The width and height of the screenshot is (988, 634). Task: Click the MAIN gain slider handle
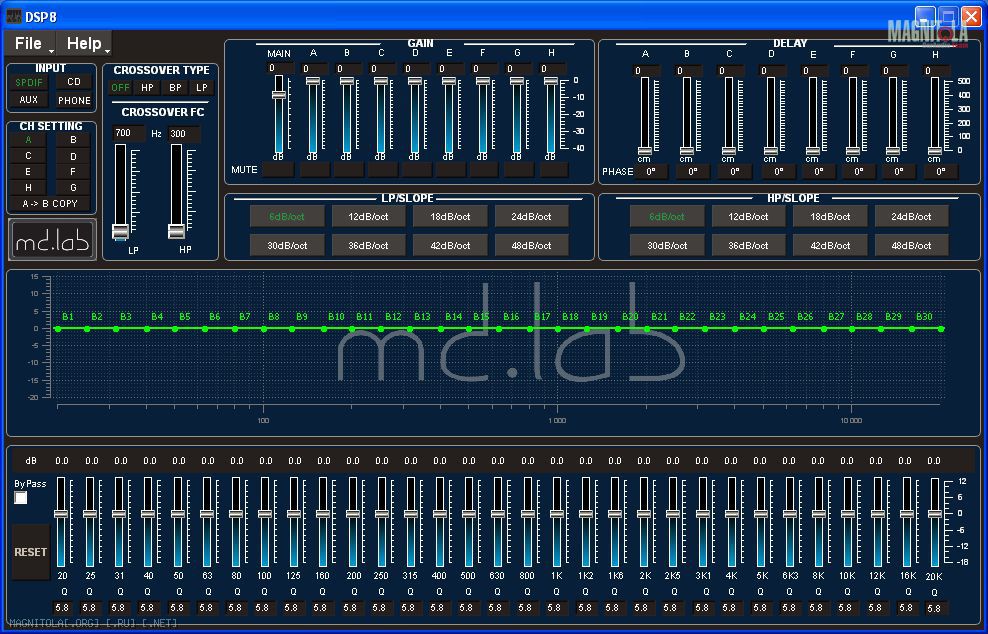click(279, 95)
